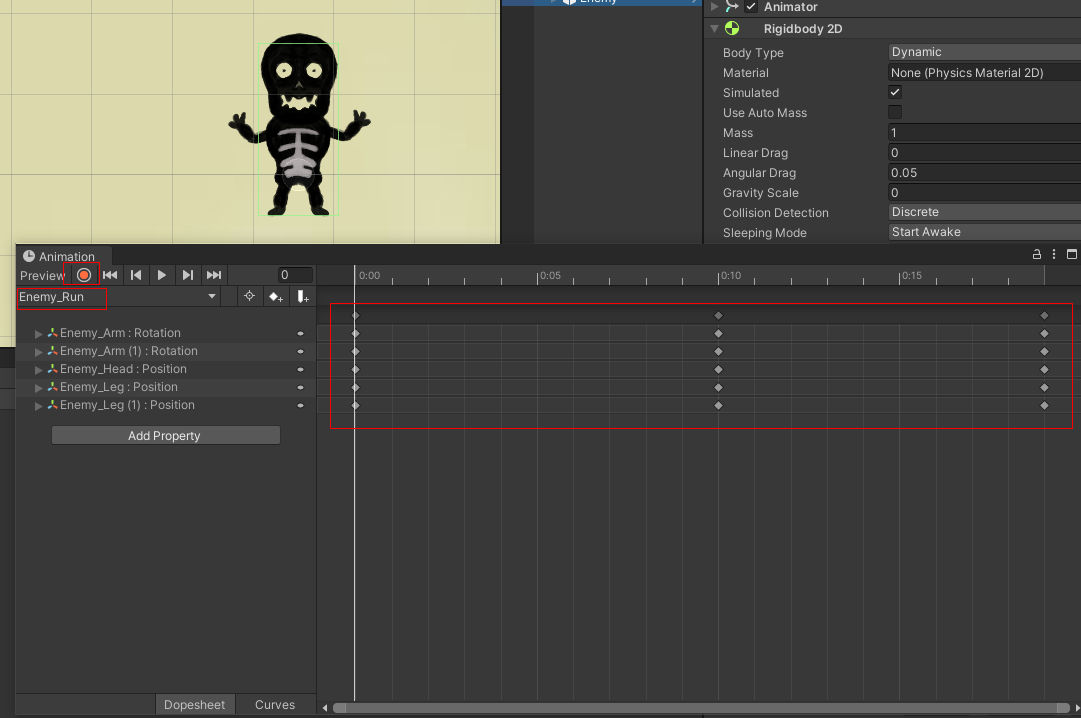Select Enemy_Leg (1) : Position row
Viewport: 1081px width, 718px height.
tap(165, 405)
